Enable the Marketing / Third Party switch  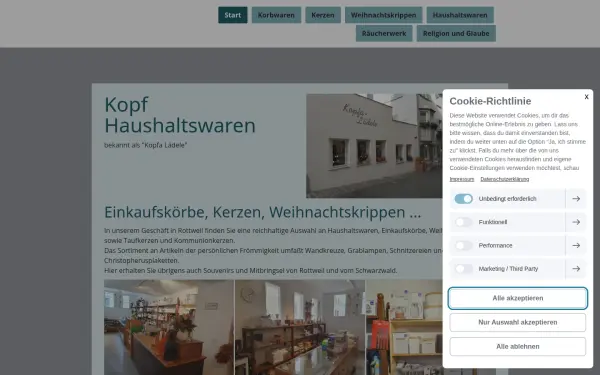[x=463, y=269]
